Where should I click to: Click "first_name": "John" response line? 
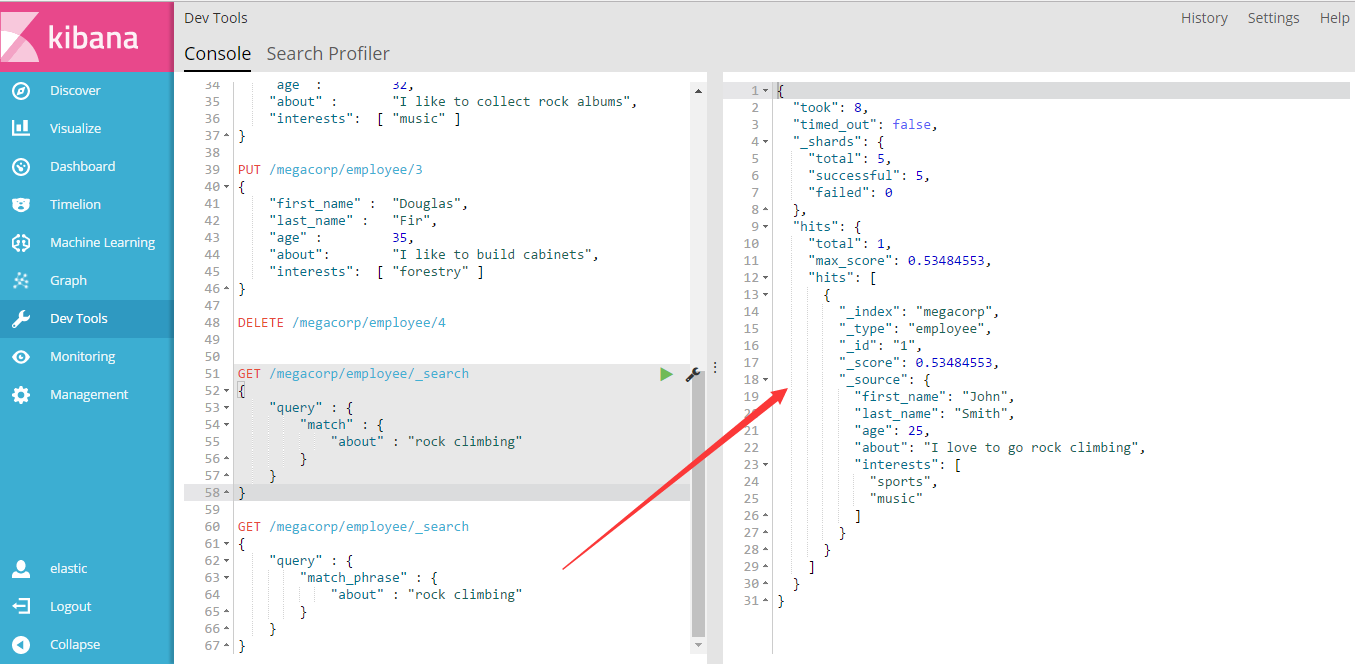[x=934, y=397]
